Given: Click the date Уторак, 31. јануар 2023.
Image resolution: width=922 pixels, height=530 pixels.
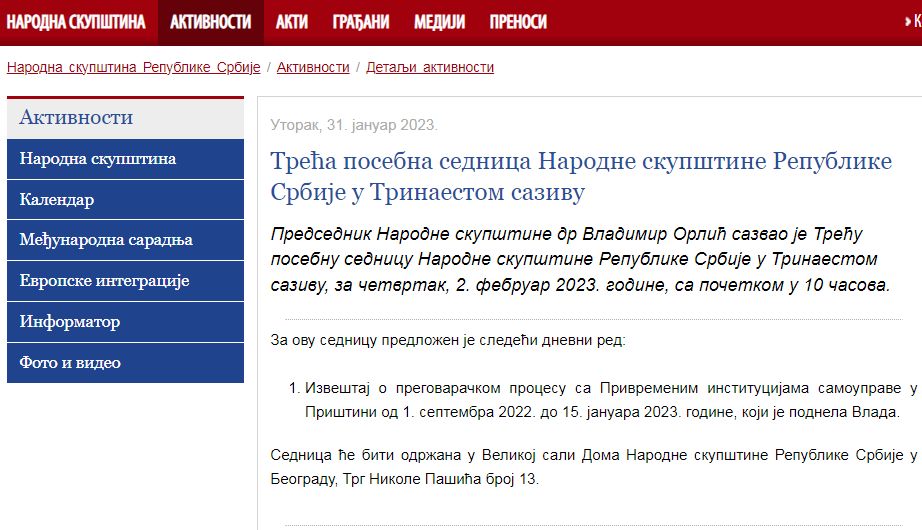Looking at the screenshot, I should tap(354, 125).
